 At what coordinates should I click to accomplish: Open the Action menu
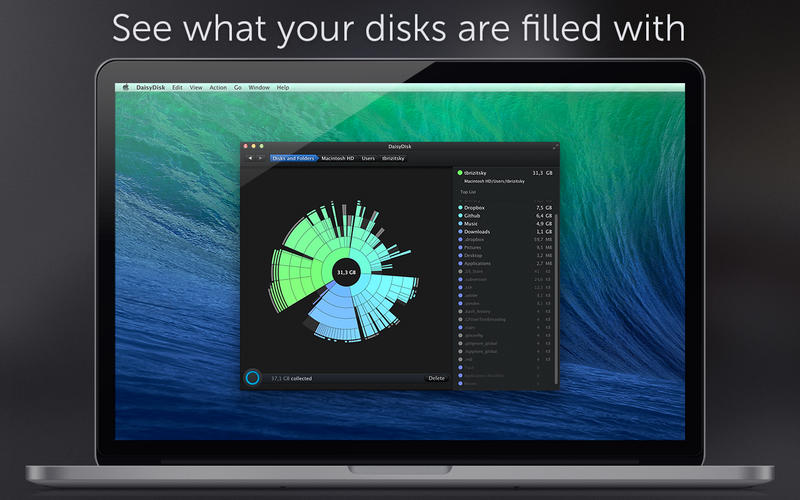tap(218, 88)
